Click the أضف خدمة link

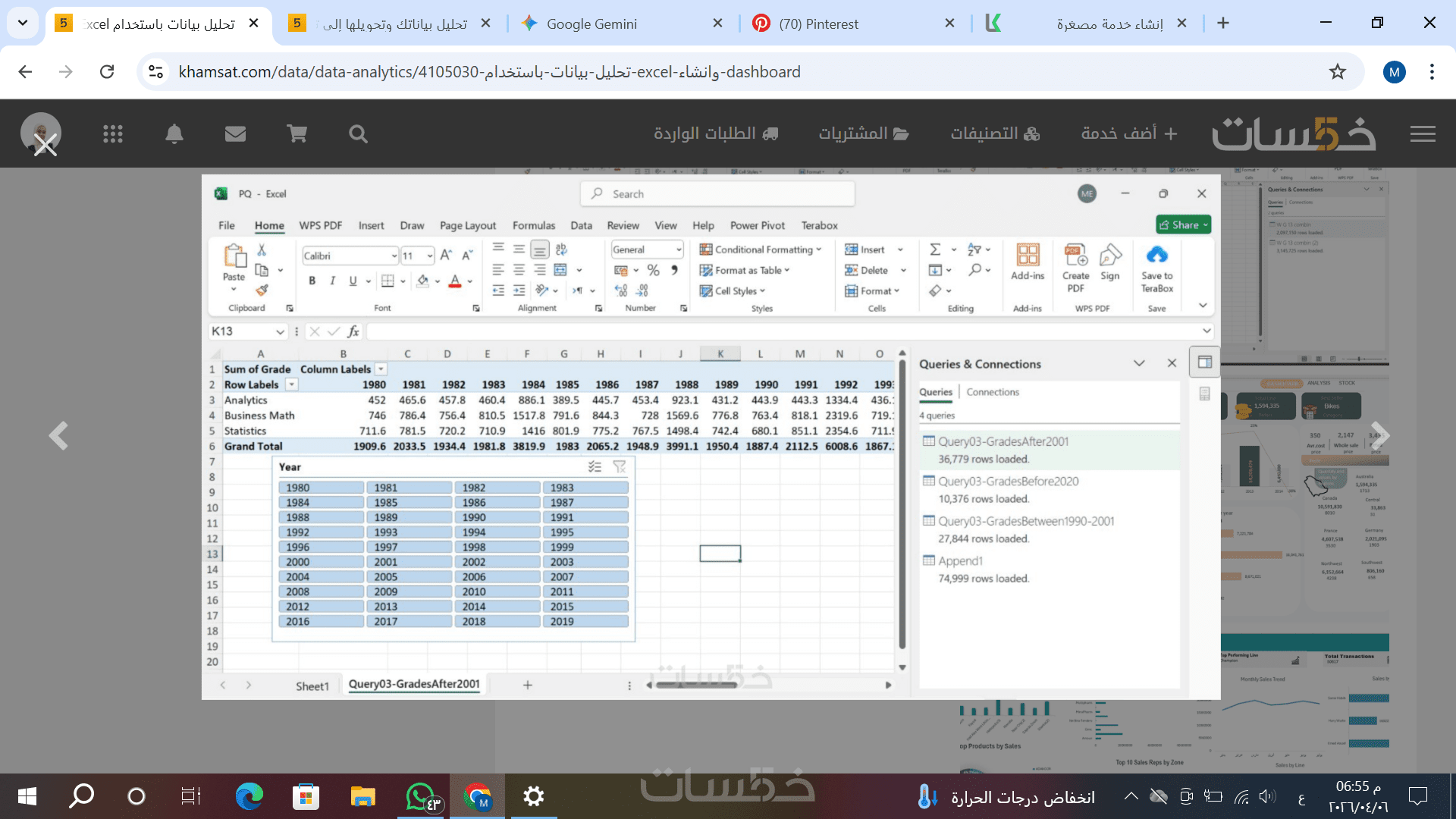tap(1128, 133)
